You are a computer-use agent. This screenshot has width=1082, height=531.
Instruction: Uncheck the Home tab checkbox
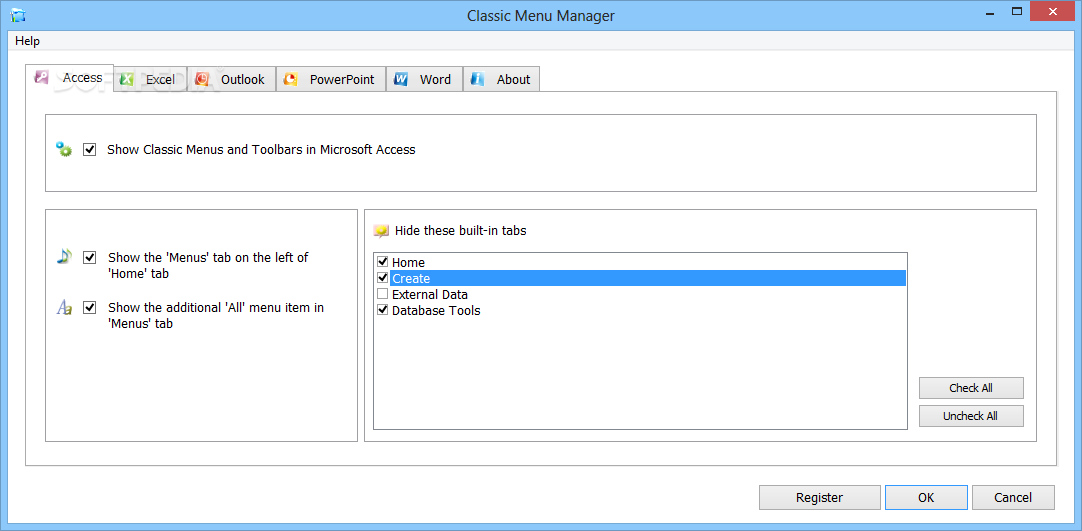point(383,262)
